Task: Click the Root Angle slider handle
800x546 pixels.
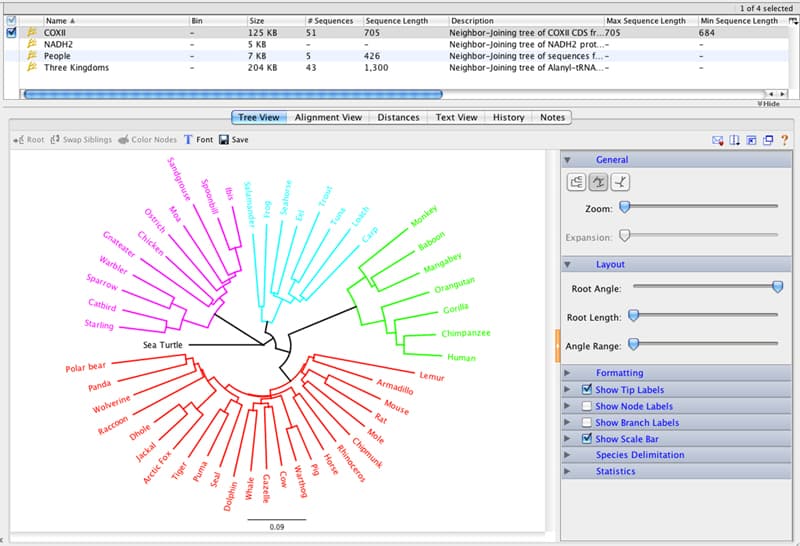Action: [x=778, y=287]
